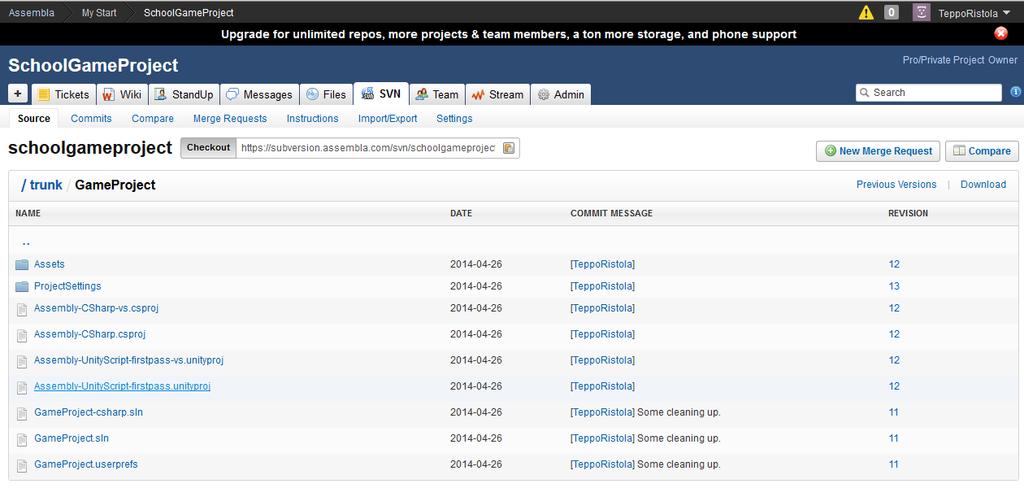Click the file icon beside Assembly-CSharp-vs.csproj
Image resolution: width=1024 pixels, height=488 pixels.
[22, 309]
